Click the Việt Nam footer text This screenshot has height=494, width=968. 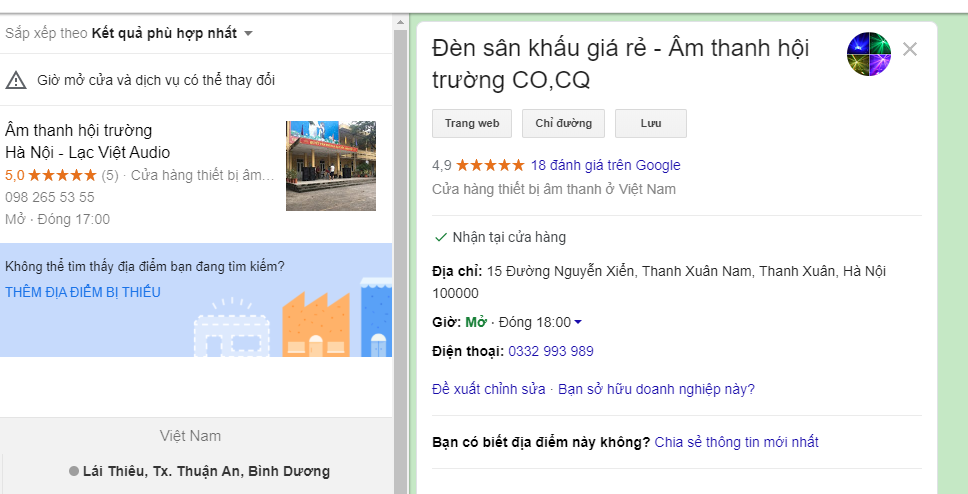(x=190, y=436)
